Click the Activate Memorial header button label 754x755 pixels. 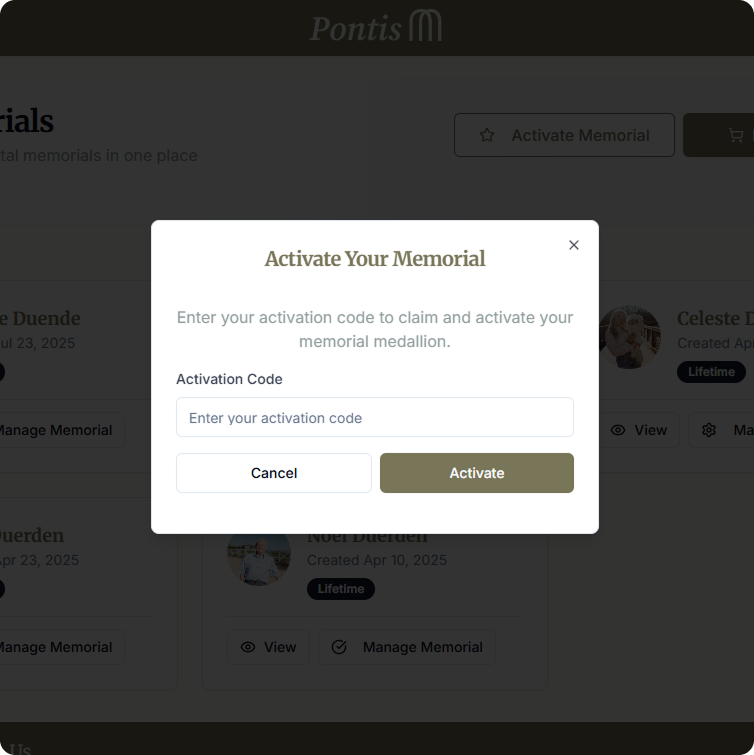(580, 135)
